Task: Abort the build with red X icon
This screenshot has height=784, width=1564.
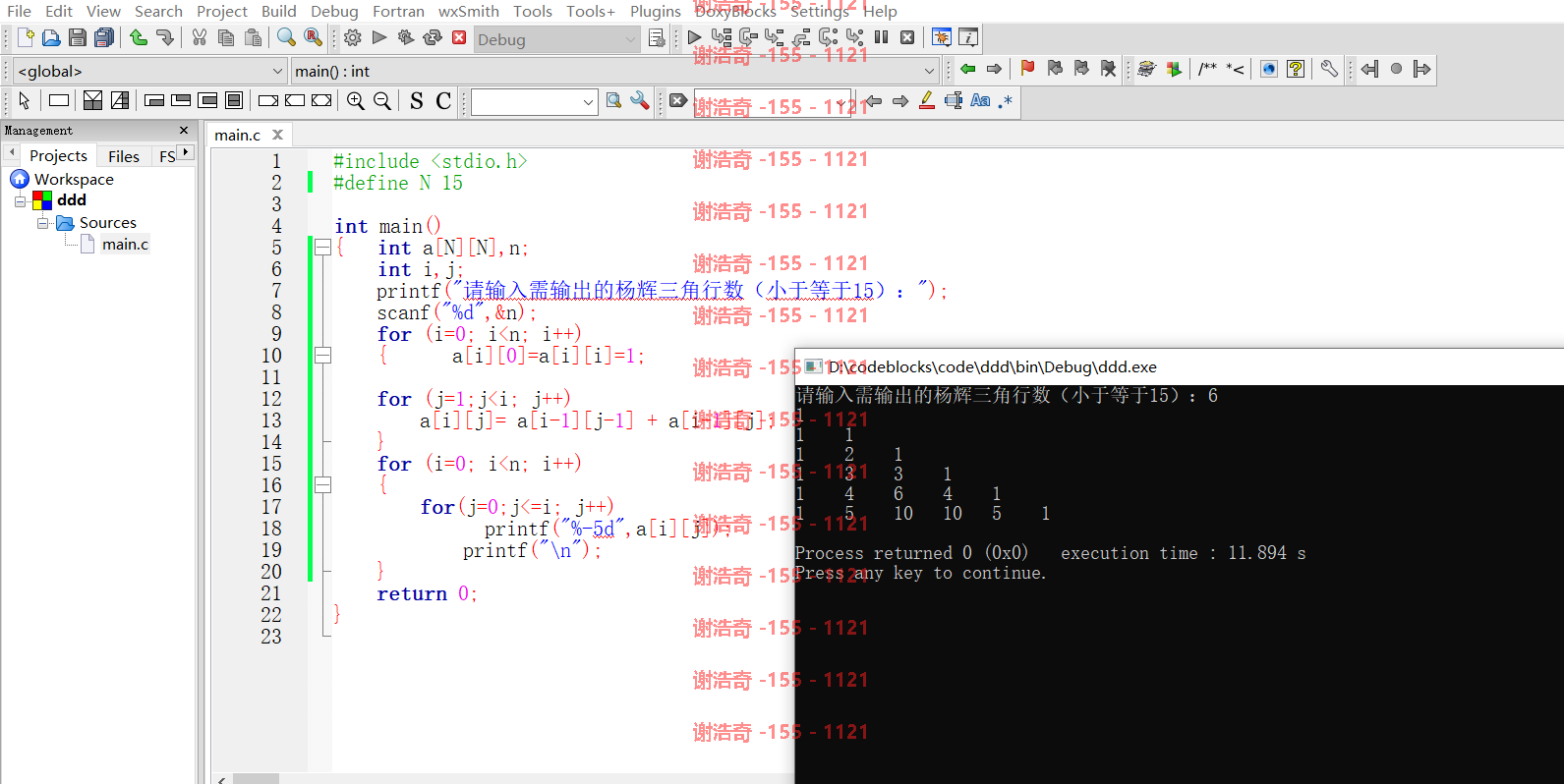Action: 459,37
